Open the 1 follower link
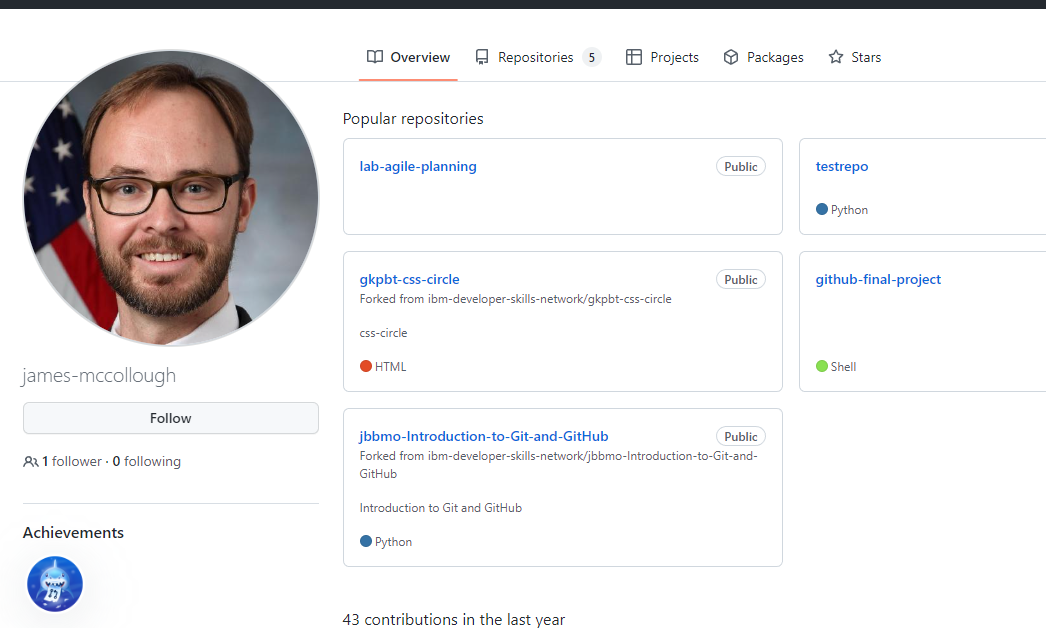 point(71,461)
